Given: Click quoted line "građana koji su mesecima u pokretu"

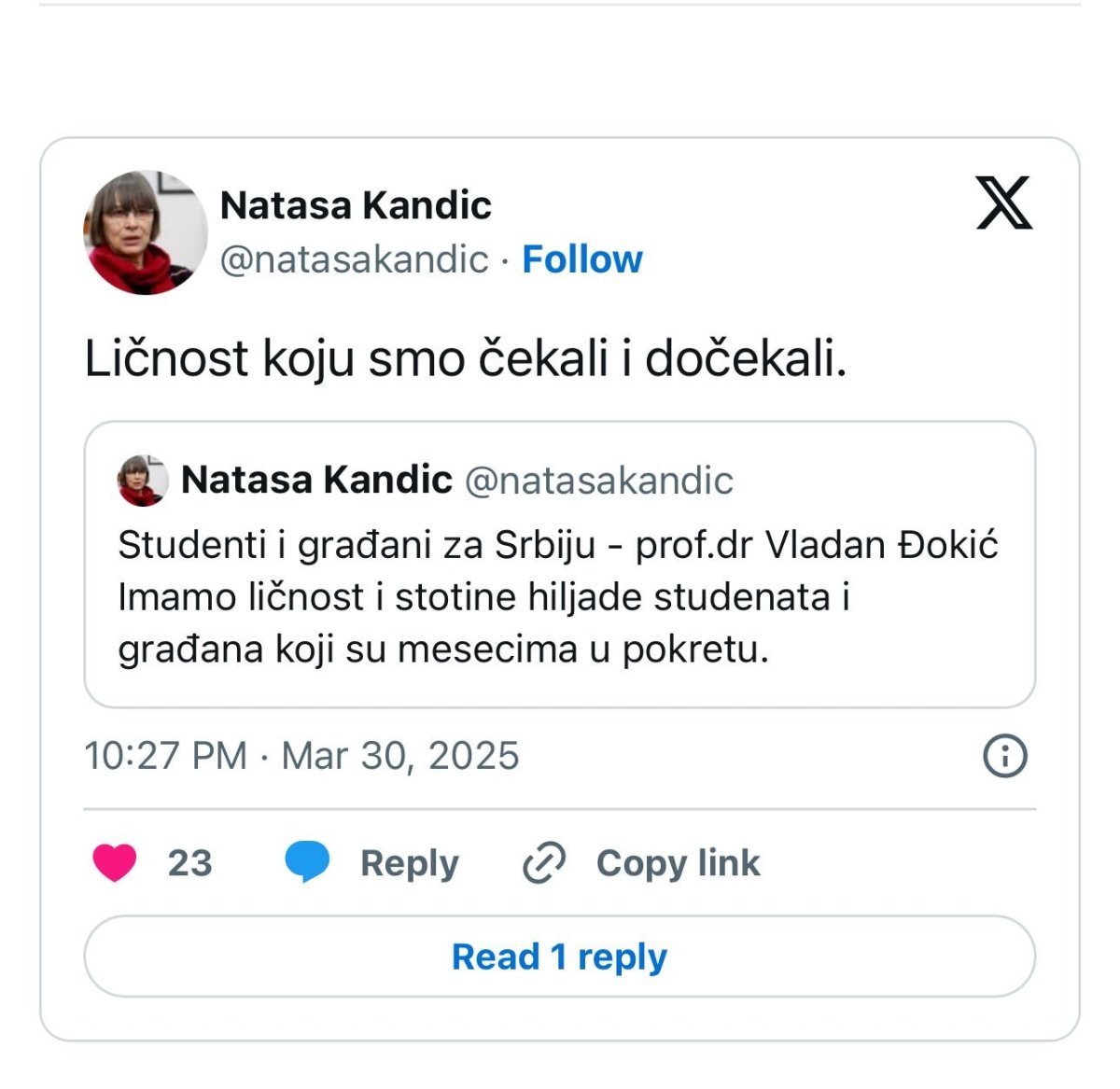Looking at the screenshot, I should click(443, 649).
